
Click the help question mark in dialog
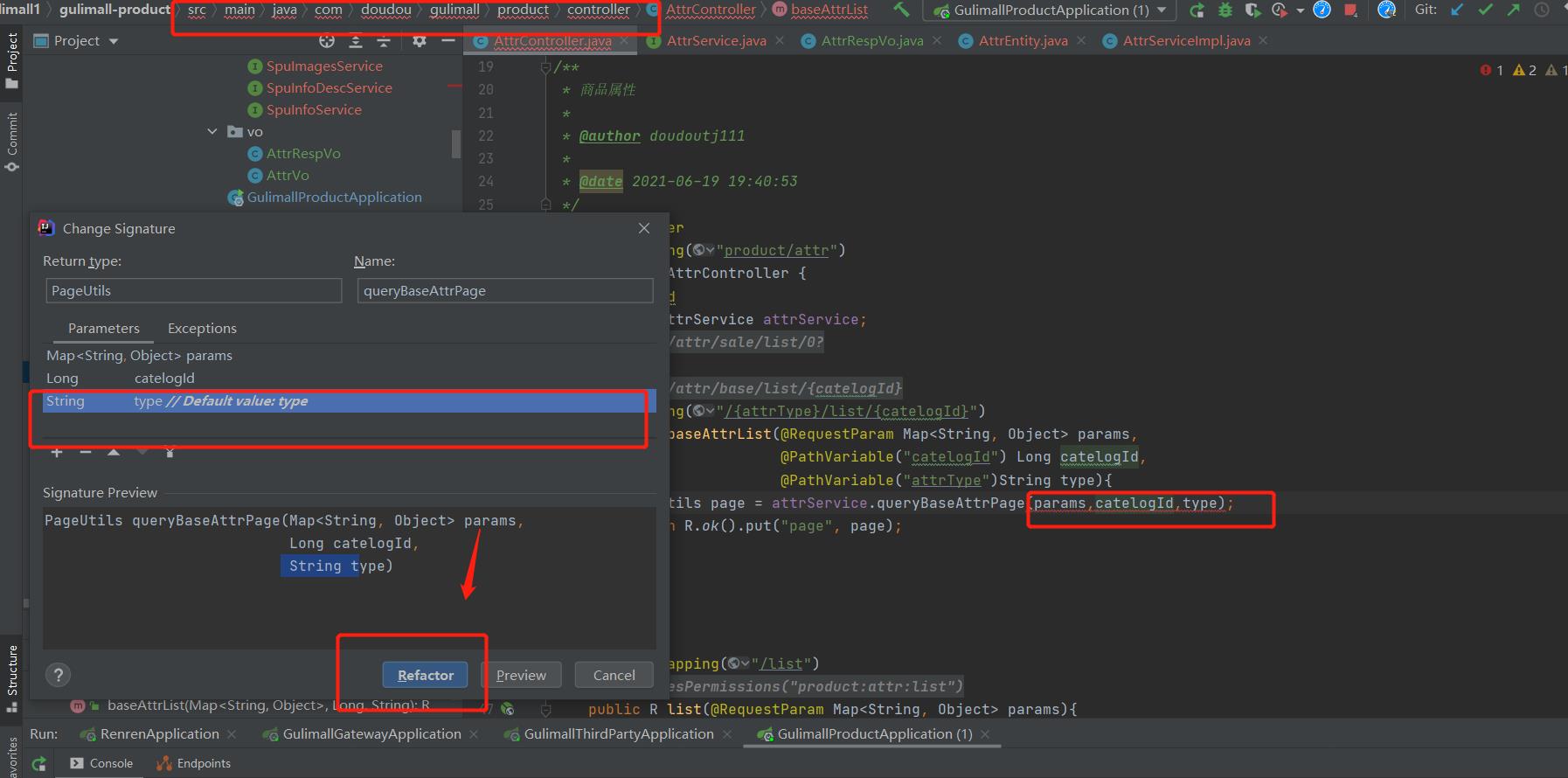(58, 675)
